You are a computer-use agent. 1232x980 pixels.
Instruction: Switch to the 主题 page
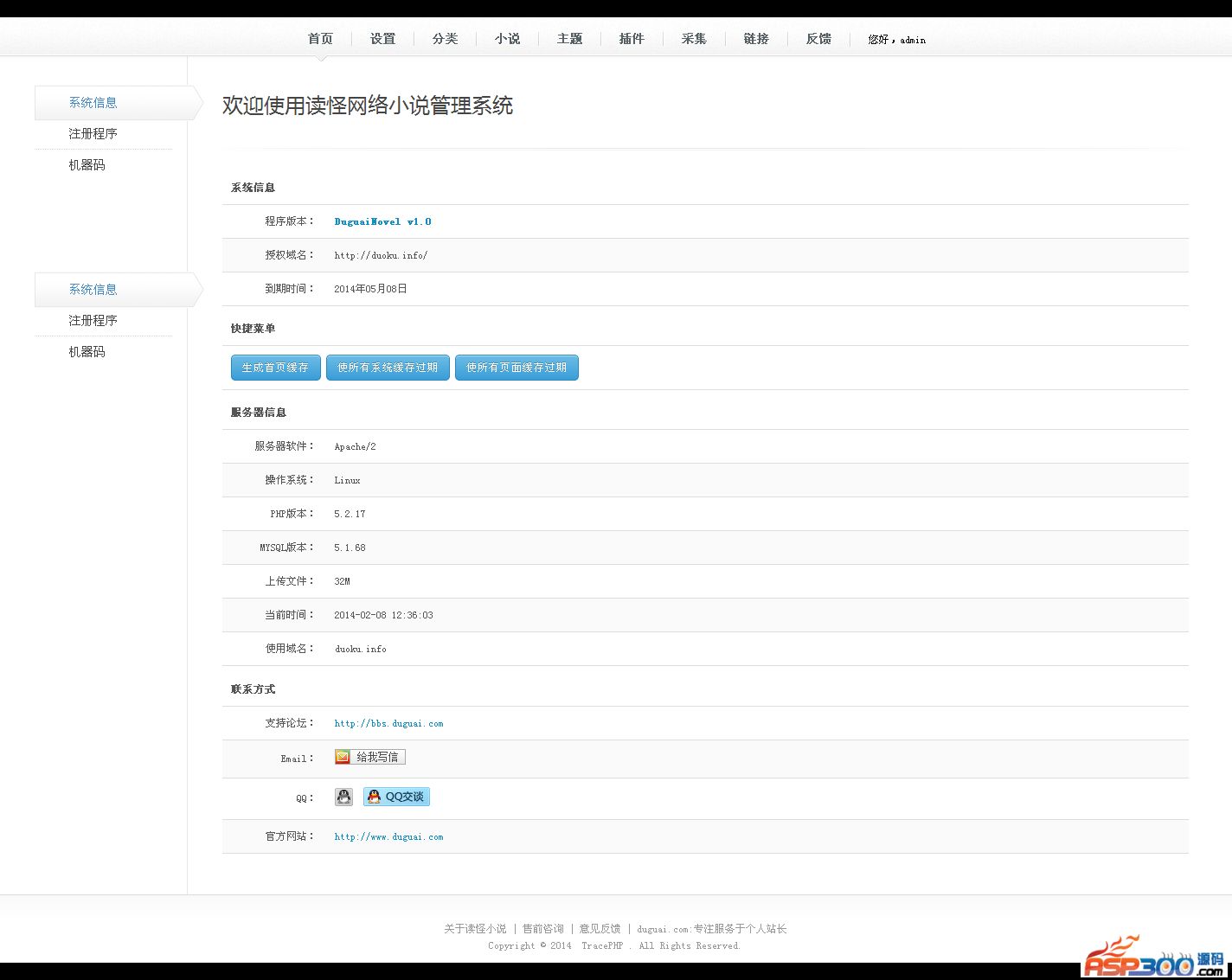click(x=569, y=39)
